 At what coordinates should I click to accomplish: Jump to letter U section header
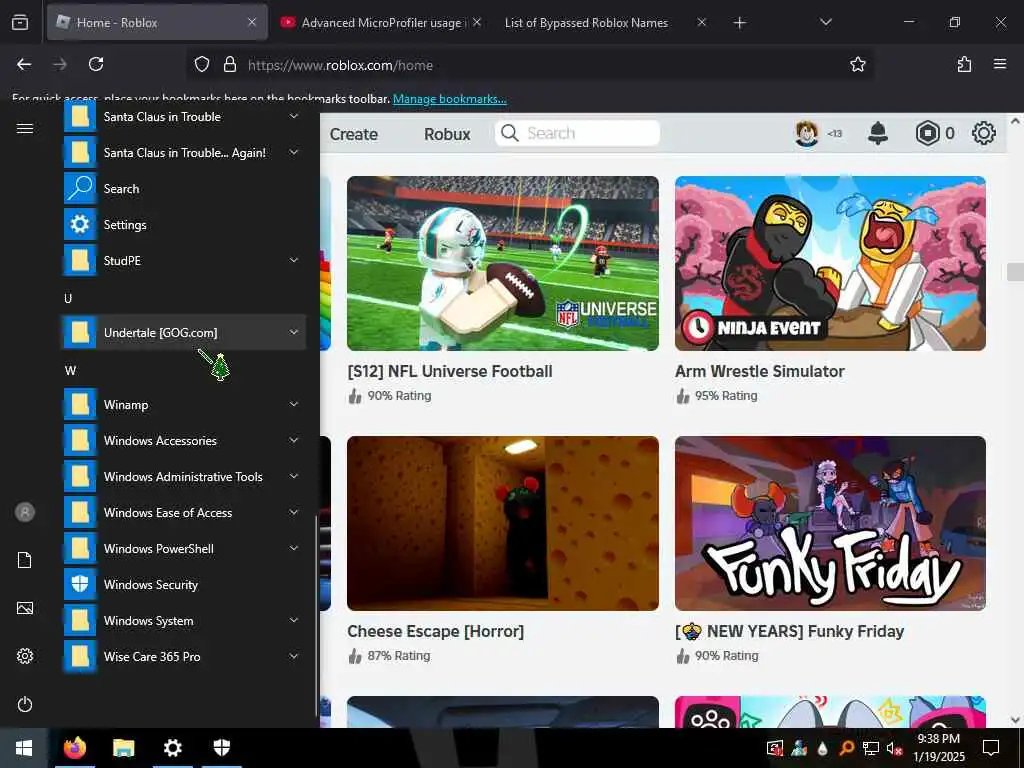tap(68, 298)
